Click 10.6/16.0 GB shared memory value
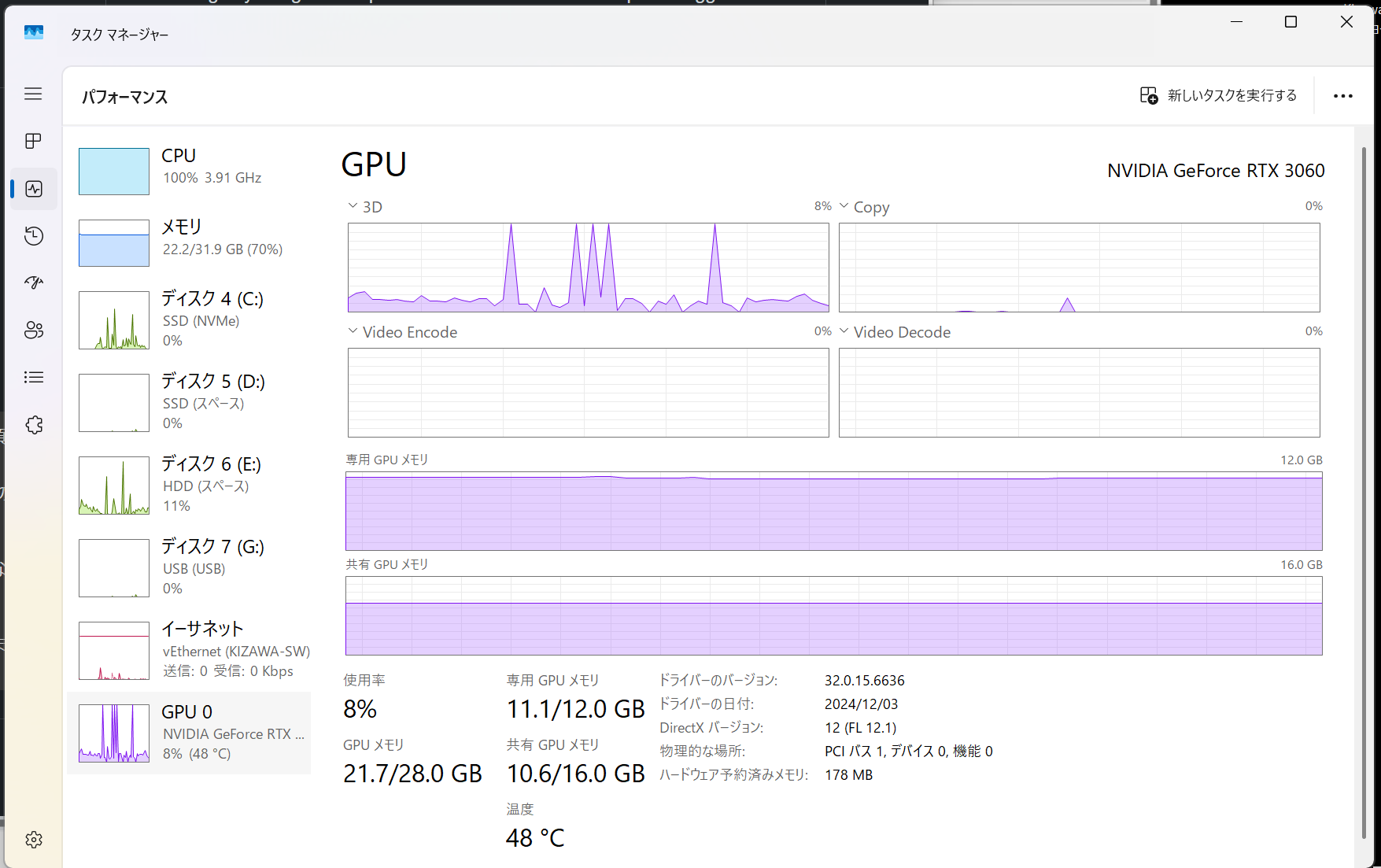Viewport: 1381px width, 868px height. pos(576,774)
